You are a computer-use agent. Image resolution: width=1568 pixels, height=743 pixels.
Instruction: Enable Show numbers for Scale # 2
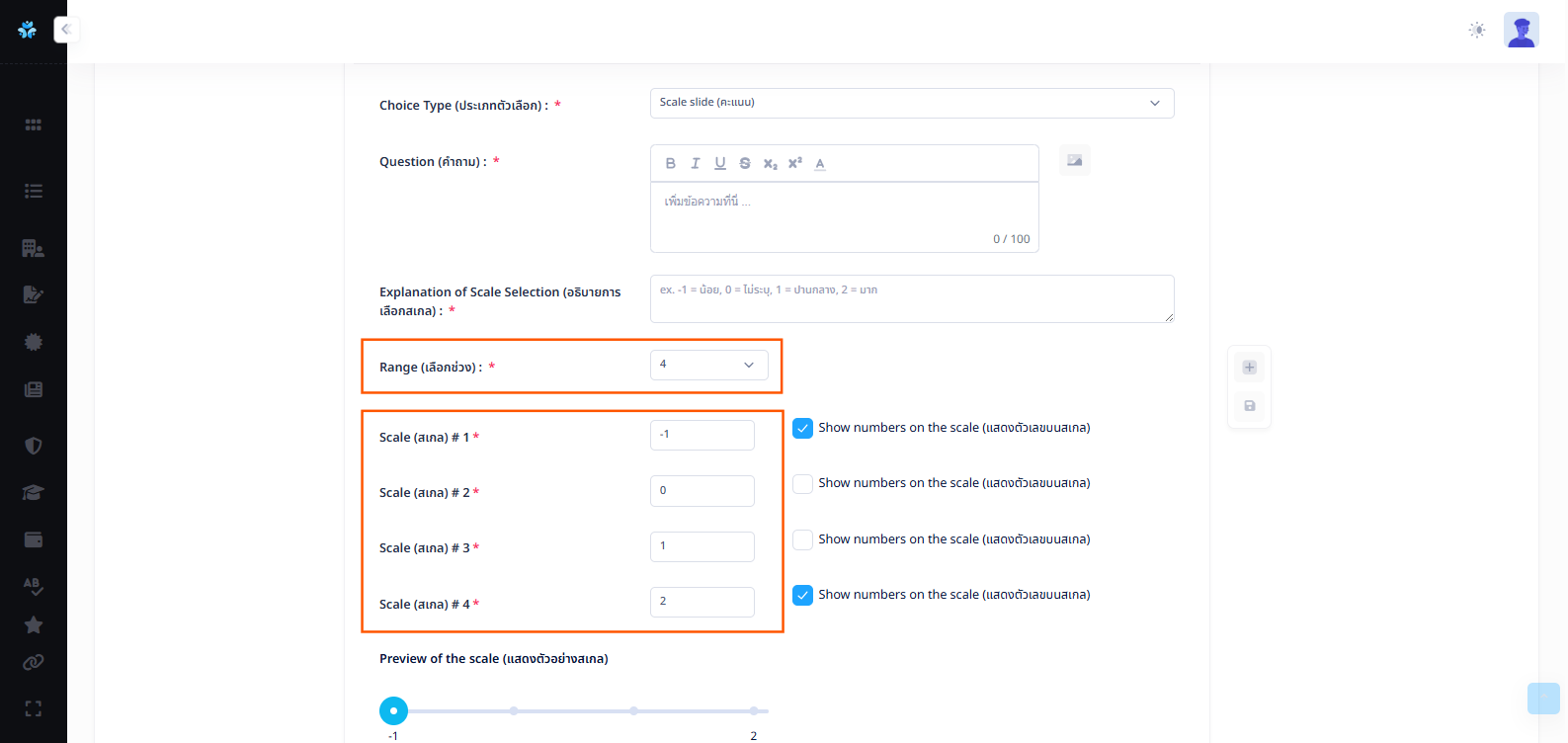pyautogui.click(x=803, y=484)
